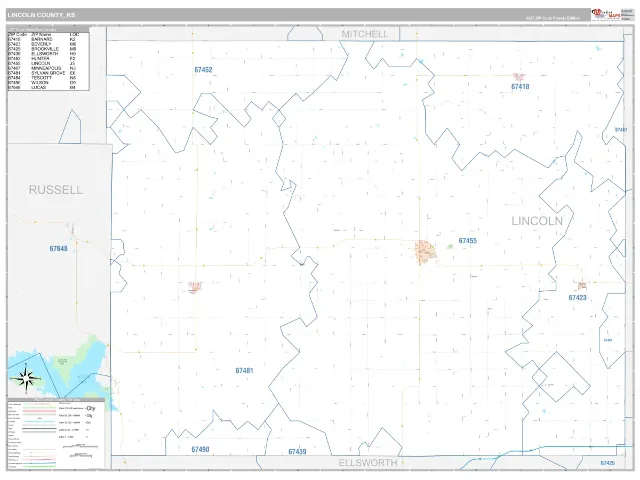Image resolution: width=640 pixels, height=480 pixels.
Task: Click the Sylvan Grove town marker
Action: pos(195,287)
